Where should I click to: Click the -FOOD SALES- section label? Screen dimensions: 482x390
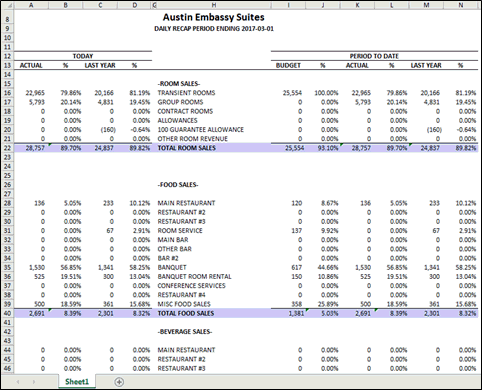click(178, 185)
